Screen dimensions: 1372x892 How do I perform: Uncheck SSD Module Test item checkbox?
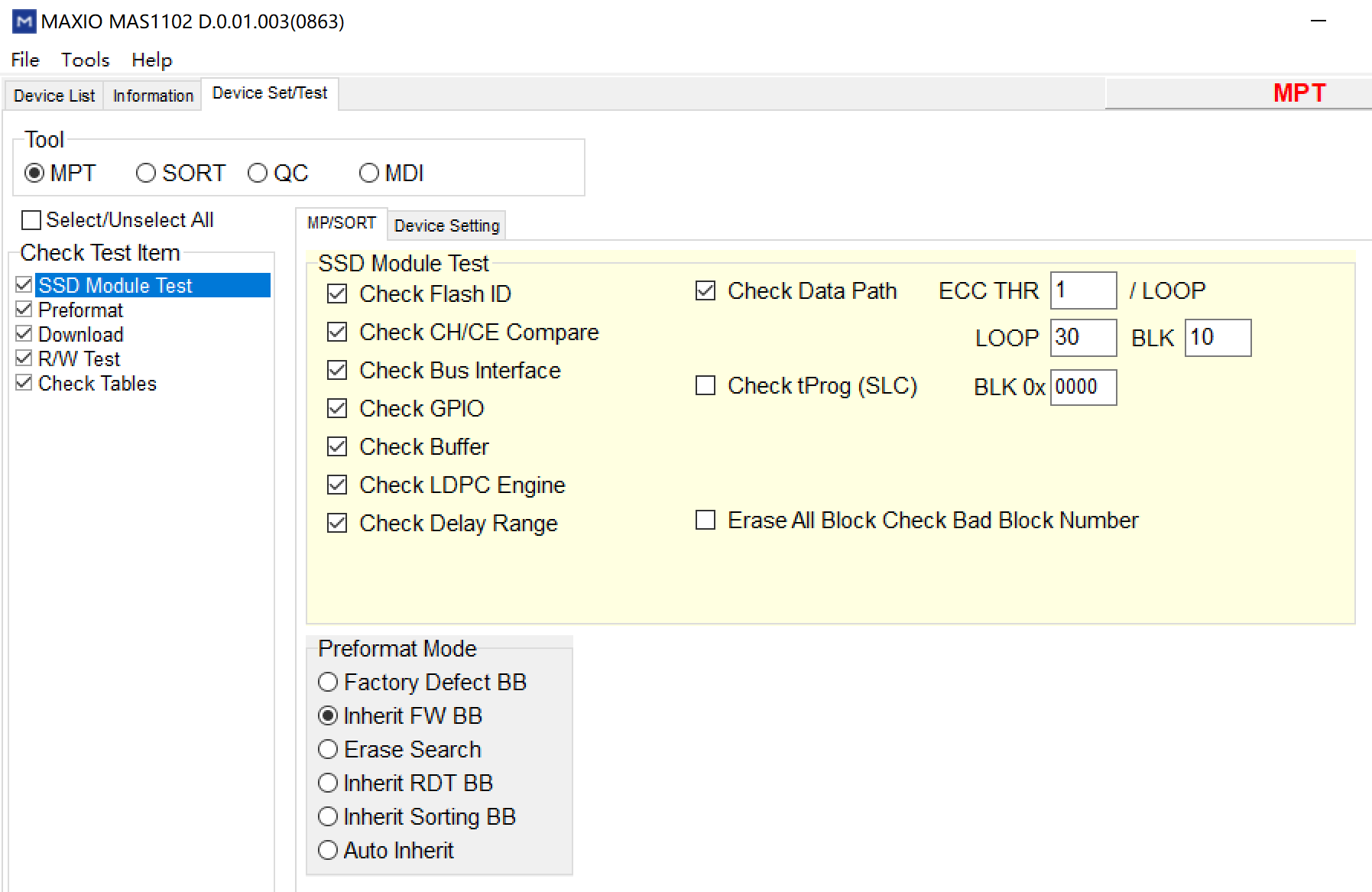tap(24, 285)
